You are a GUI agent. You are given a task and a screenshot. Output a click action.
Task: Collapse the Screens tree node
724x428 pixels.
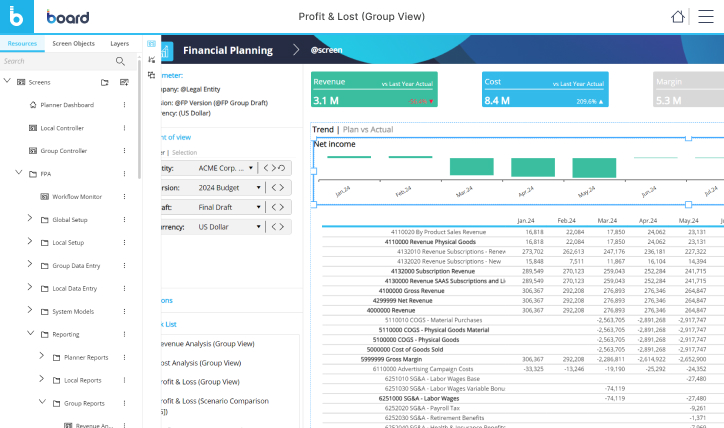click(x=8, y=82)
